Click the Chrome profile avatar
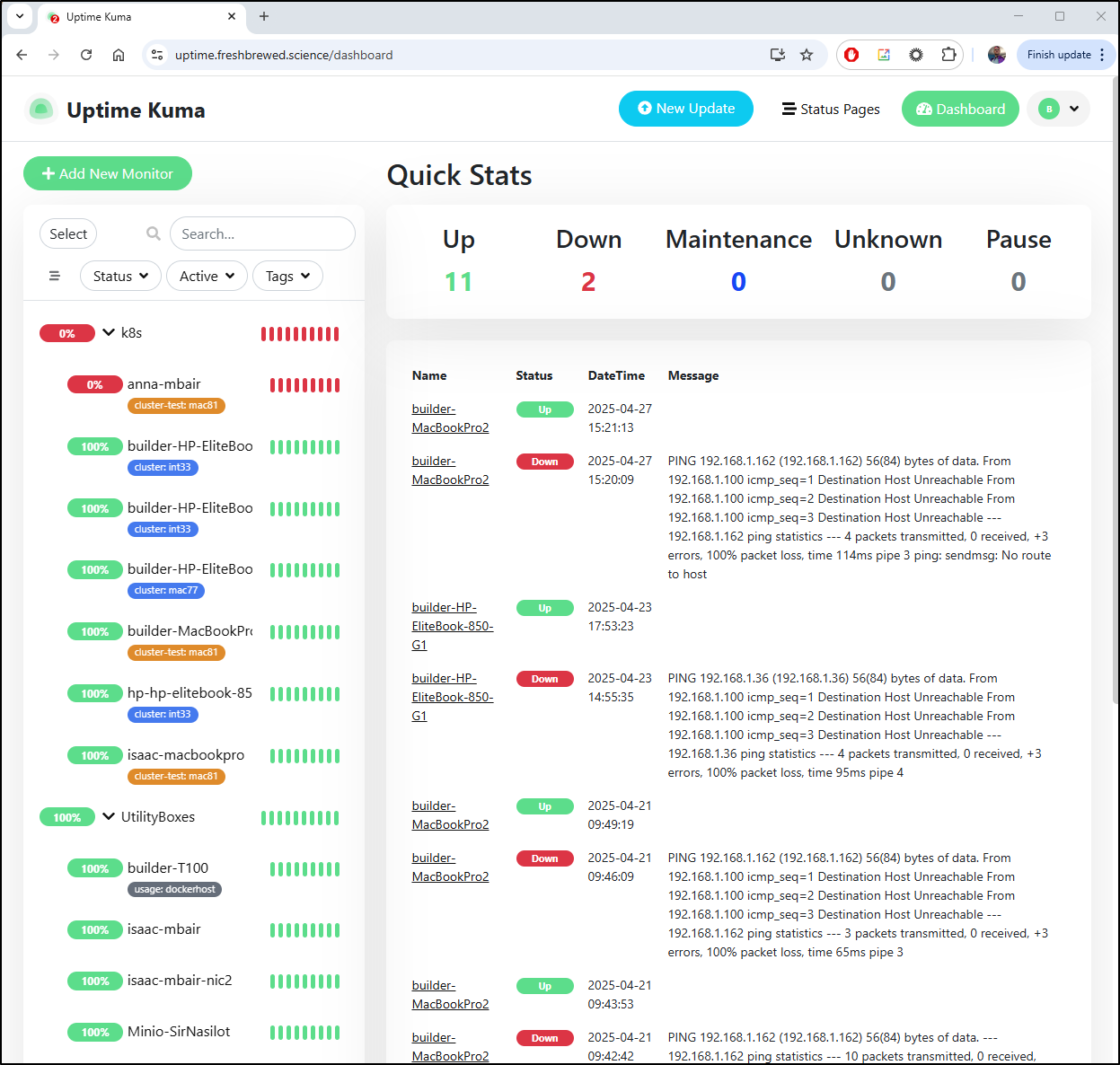Viewport: 1120px width, 1065px height. (996, 55)
